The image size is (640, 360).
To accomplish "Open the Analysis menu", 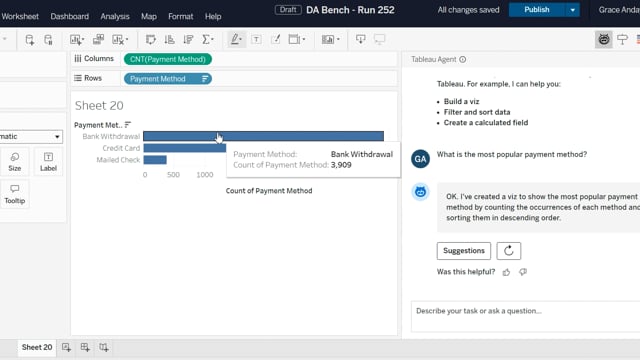I will [x=115, y=16].
